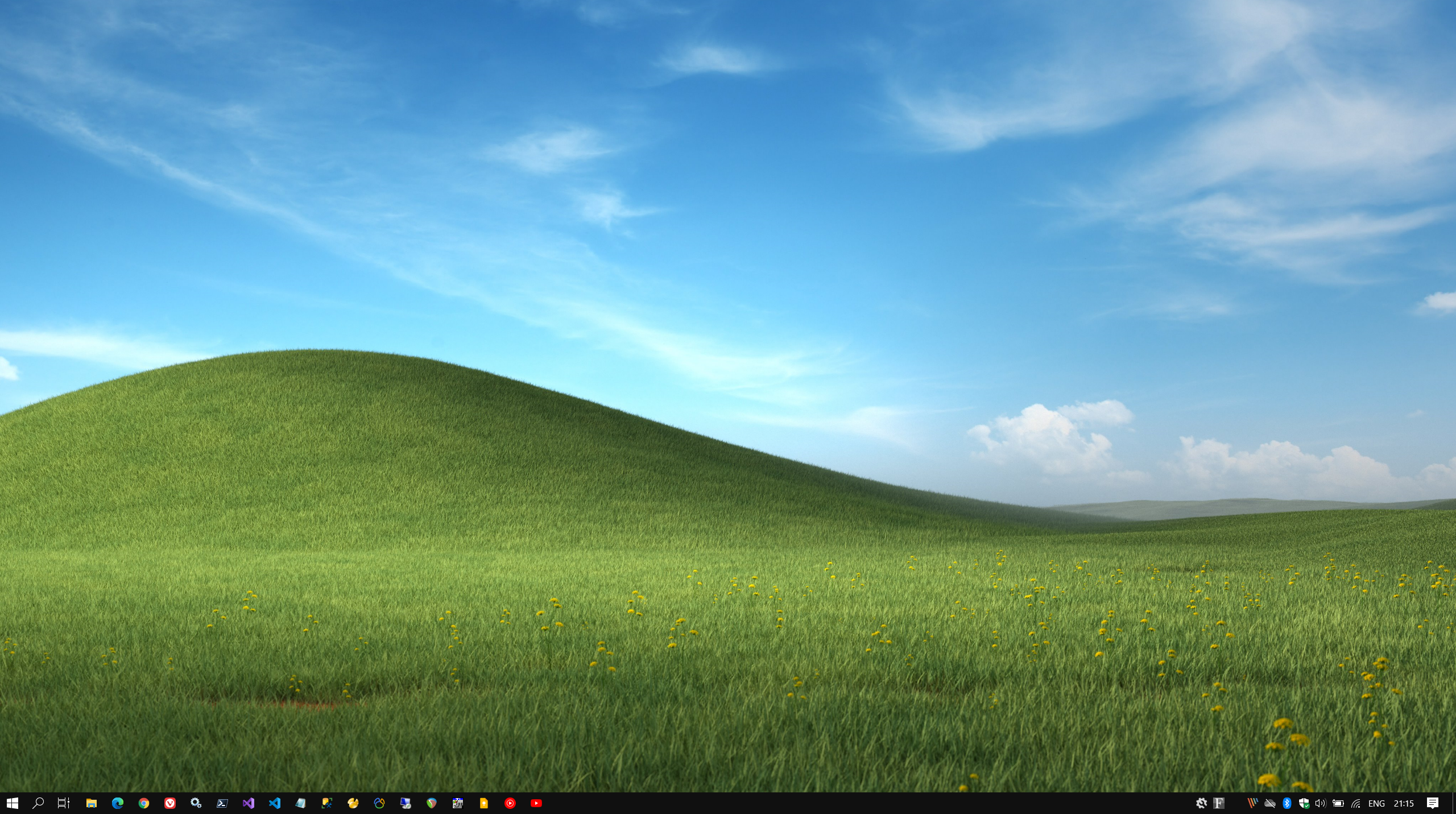Image resolution: width=1456 pixels, height=814 pixels.
Task: Launch YouTube Music from the taskbar
Action: [510, 803]
